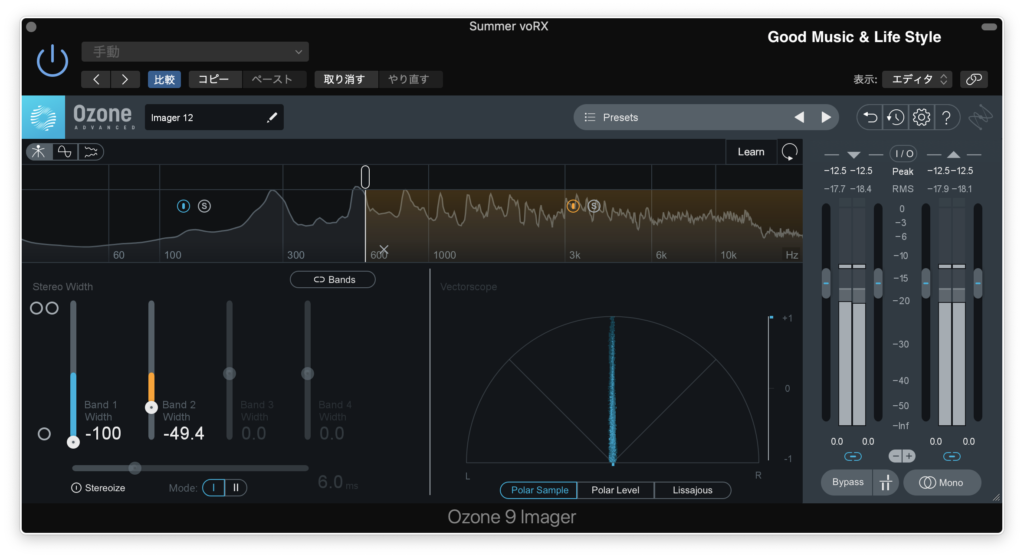
Task: Toggle the output channel link icon
Action: [x=952, y=456]
